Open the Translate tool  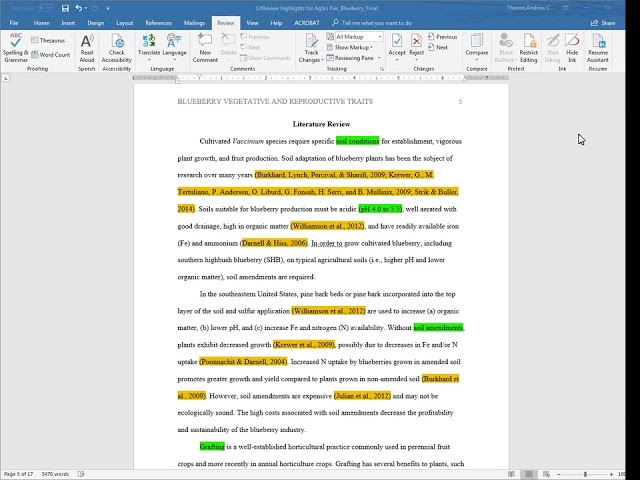[149, 48]
